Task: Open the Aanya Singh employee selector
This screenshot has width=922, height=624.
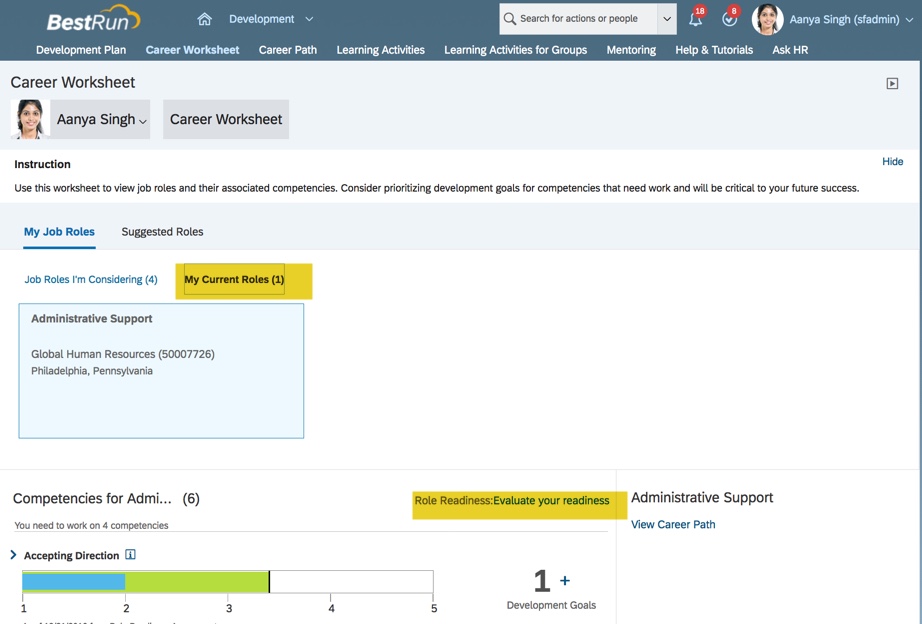Action: coord(100,120)
